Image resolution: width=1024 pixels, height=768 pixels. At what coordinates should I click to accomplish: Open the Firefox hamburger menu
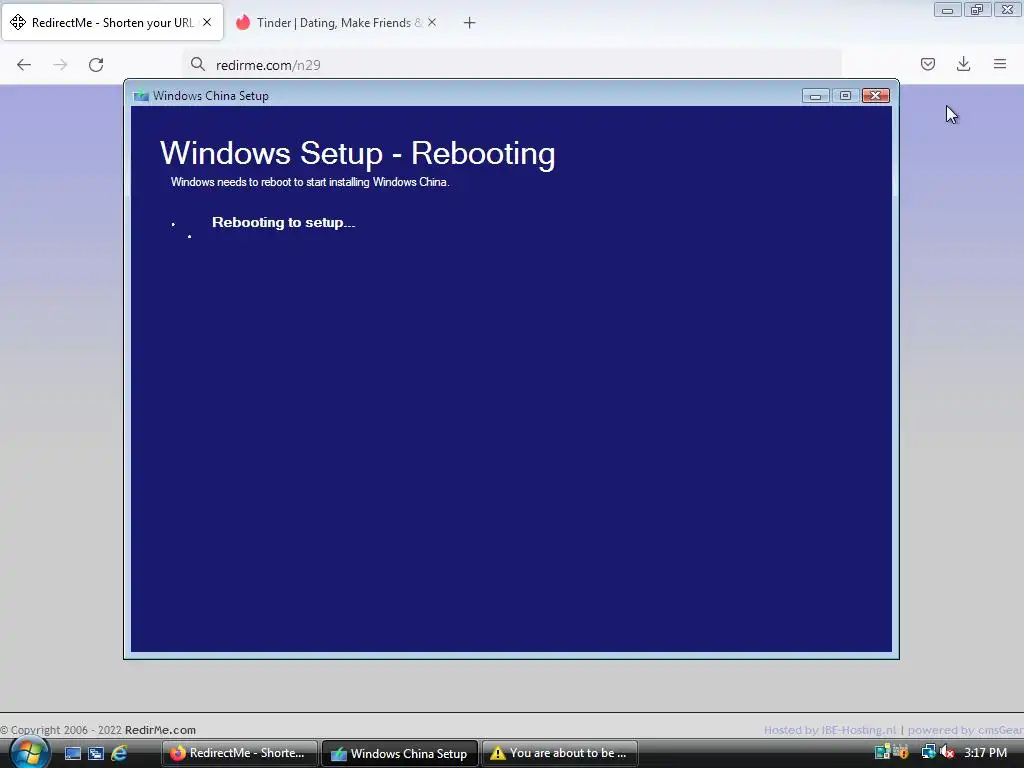pos(1000,64)
